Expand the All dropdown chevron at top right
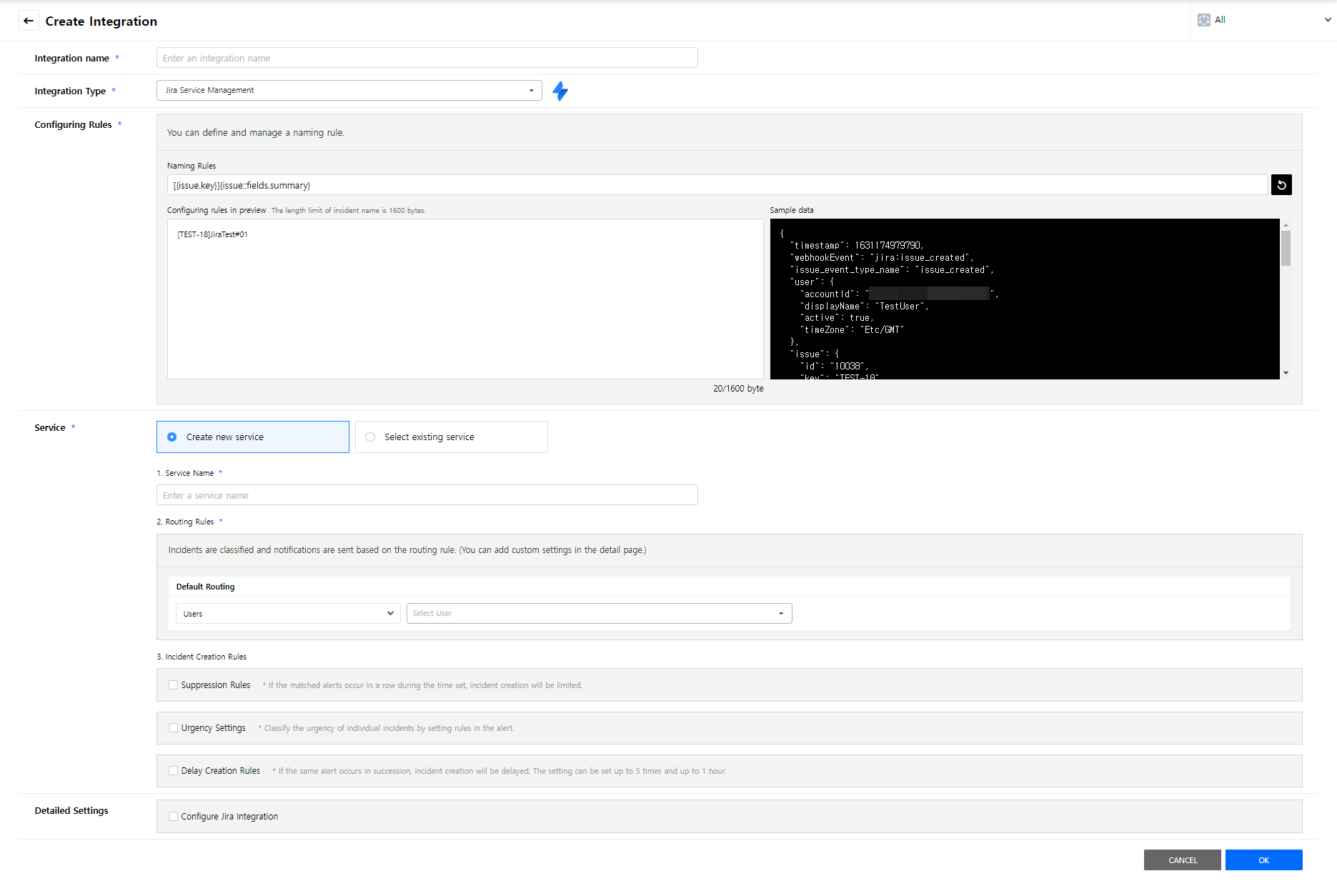 [x=1327, y=20]
